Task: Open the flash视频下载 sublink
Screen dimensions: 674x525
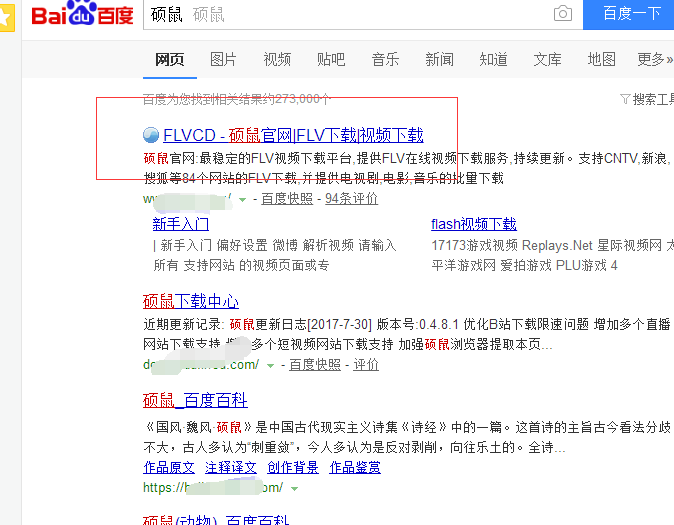Action: (x=474, y=224)
